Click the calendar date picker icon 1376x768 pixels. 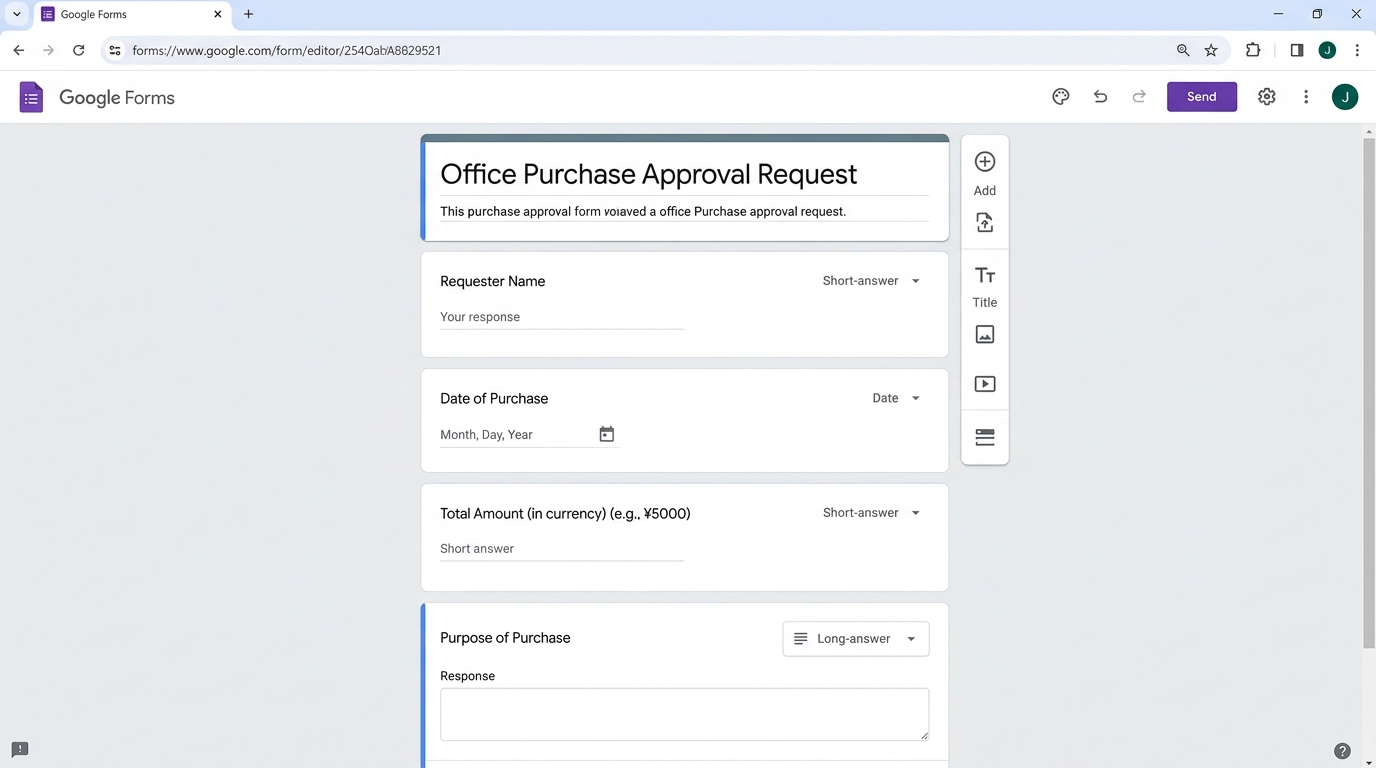pos(606,434)
